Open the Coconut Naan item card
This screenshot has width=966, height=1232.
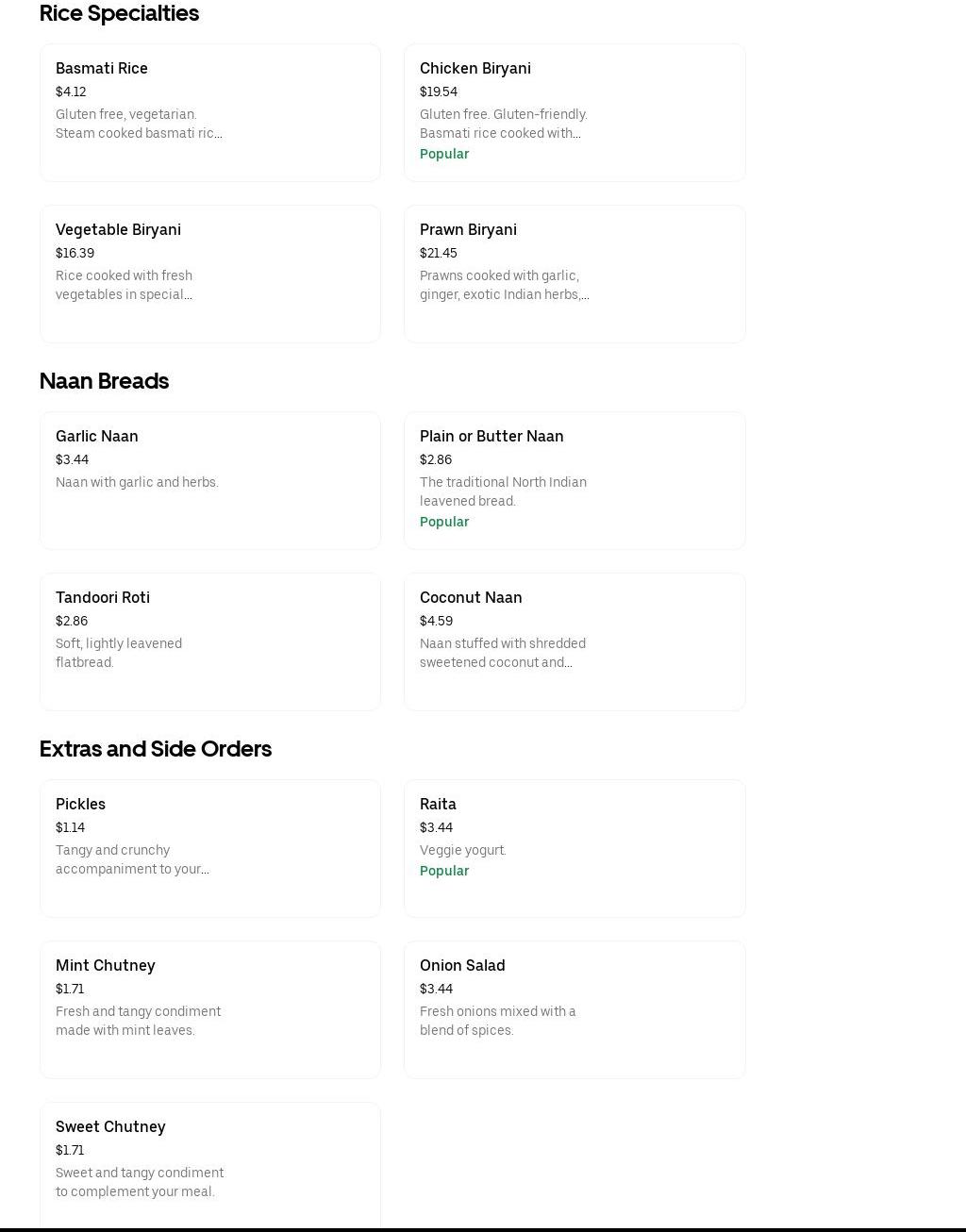coord(574,641)
